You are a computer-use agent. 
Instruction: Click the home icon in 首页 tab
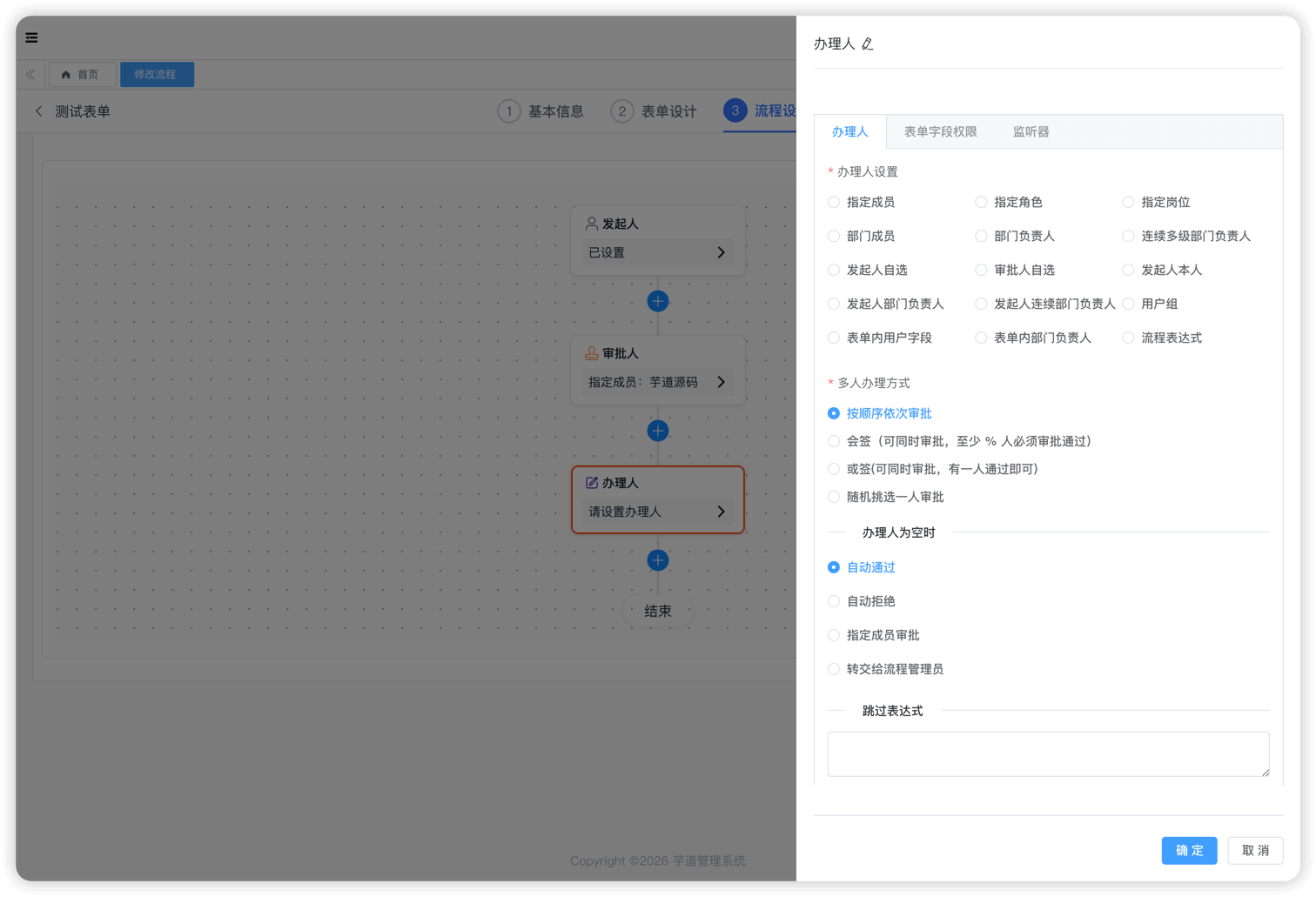[x=67, y=74]
